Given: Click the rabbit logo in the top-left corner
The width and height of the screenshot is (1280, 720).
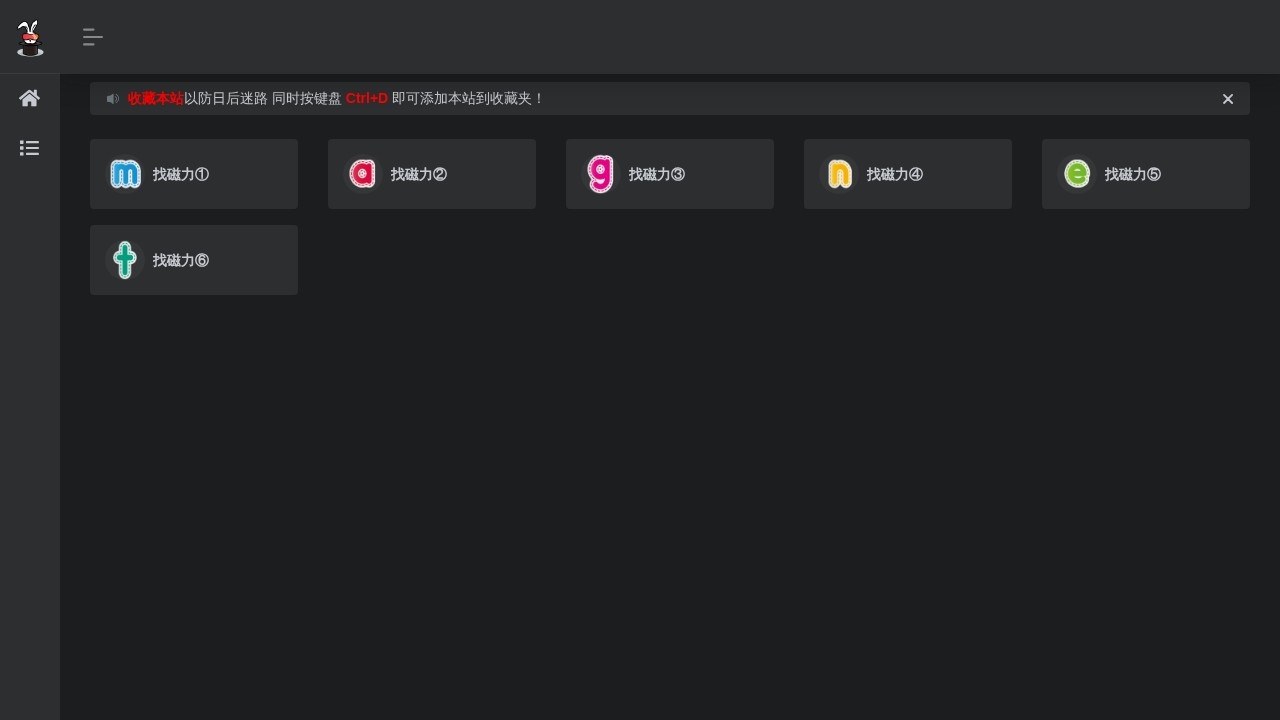Looking at the screenshot, I should click(29, 37).
